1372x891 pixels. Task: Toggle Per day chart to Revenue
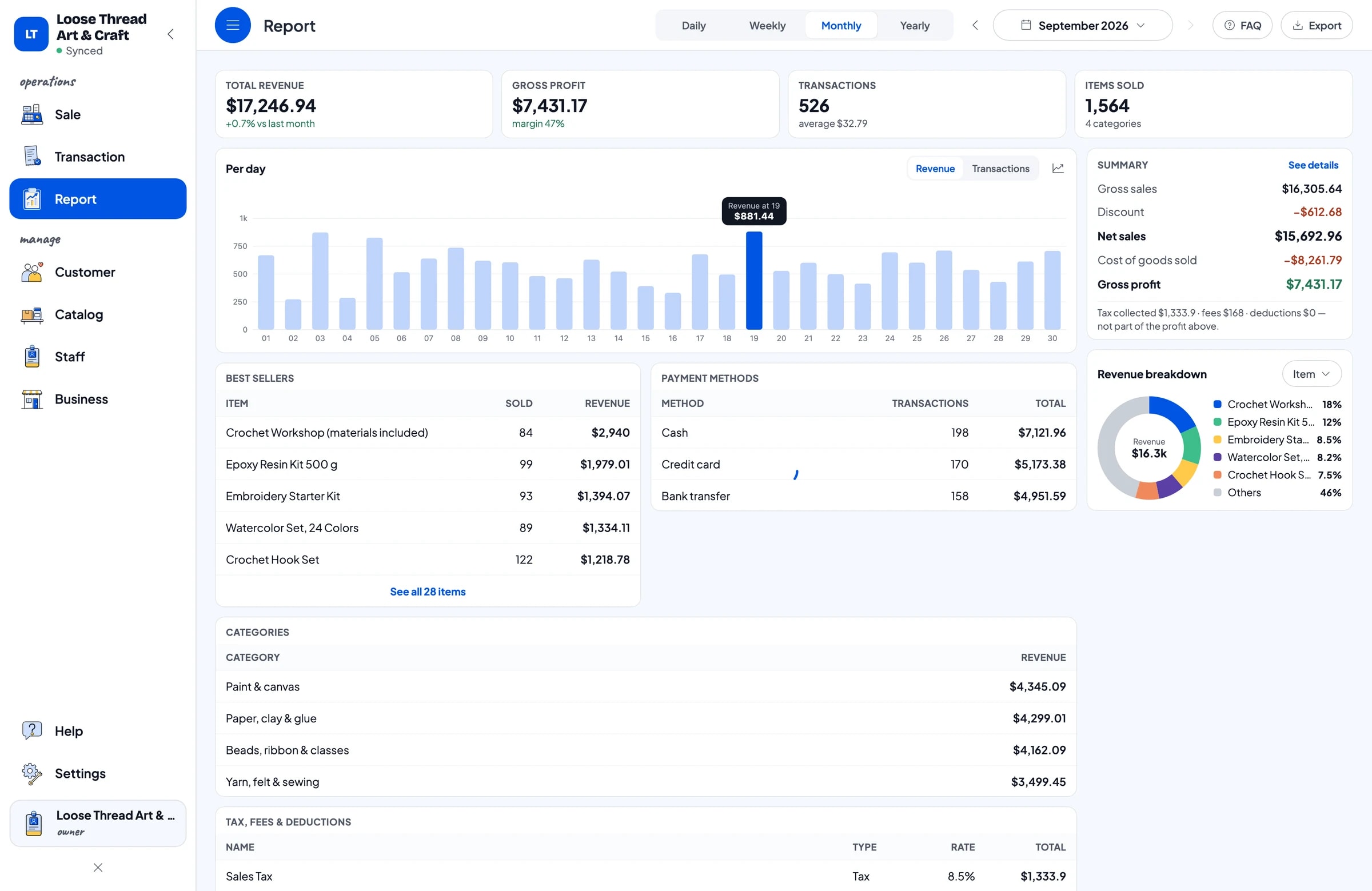pos(935,168)
